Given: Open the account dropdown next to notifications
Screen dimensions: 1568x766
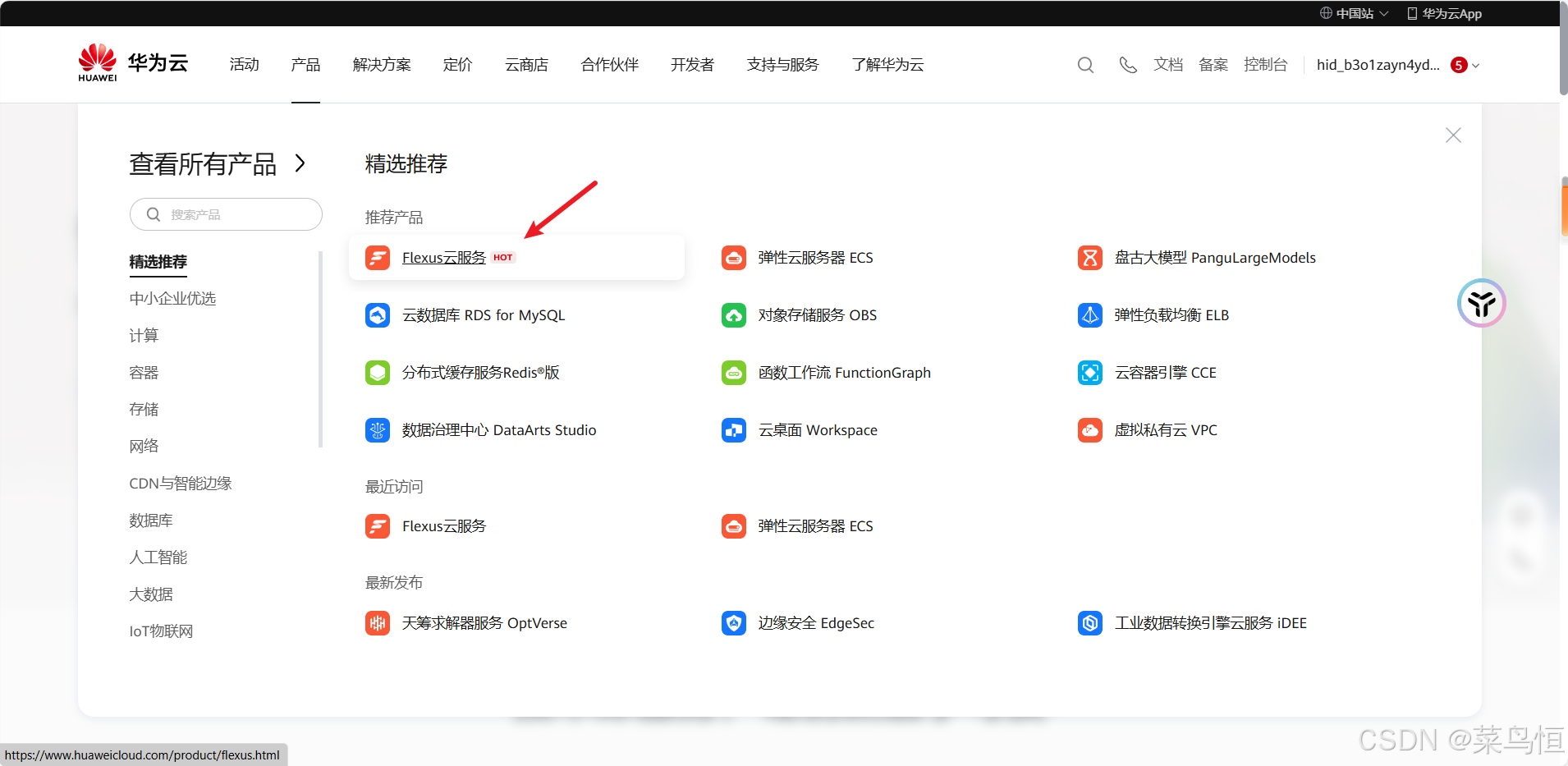Looking at the screenshot, I should click(x=1396, y=65).
